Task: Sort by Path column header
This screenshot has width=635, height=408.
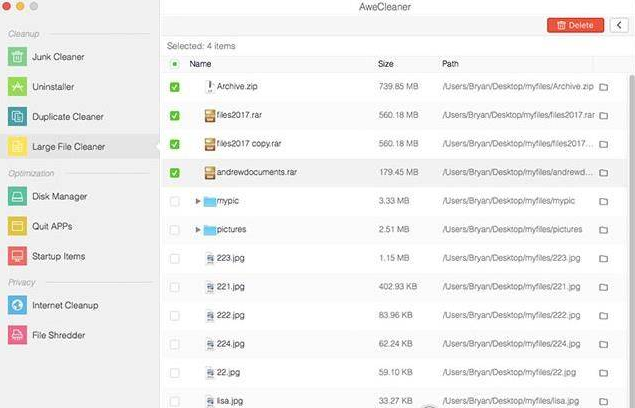Action: point(450,64)
